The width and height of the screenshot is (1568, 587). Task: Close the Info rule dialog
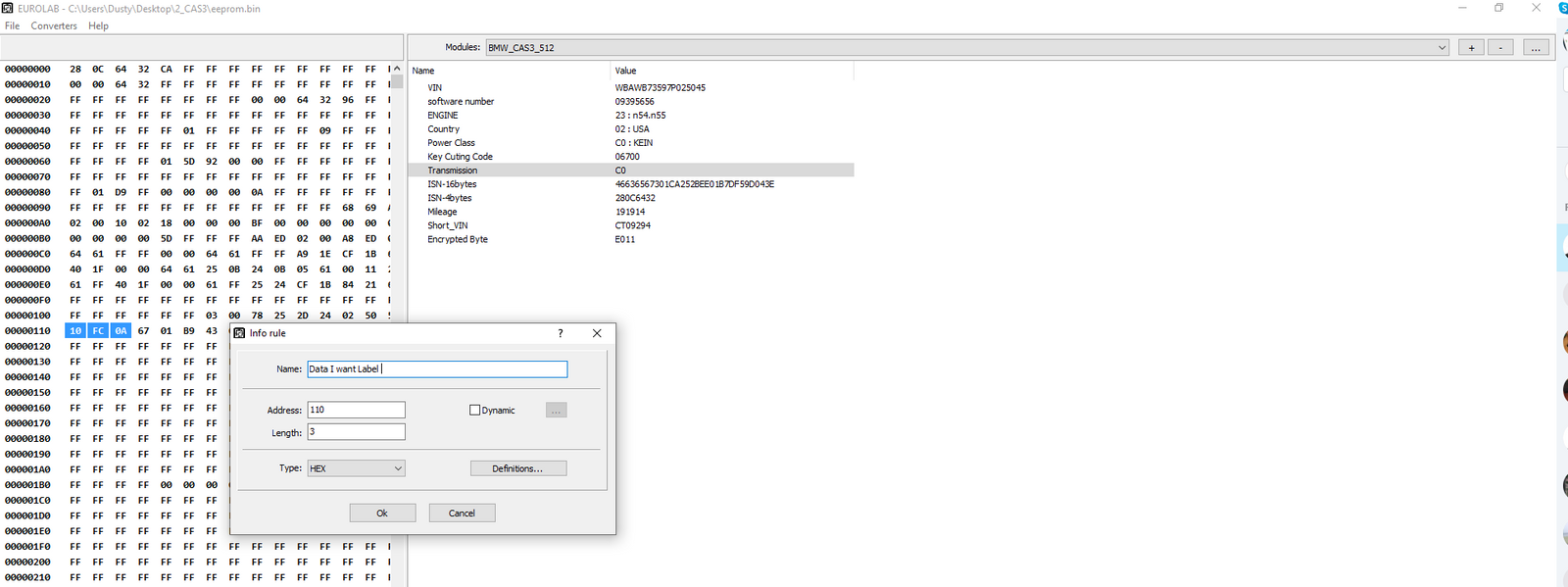pos(597,333)
